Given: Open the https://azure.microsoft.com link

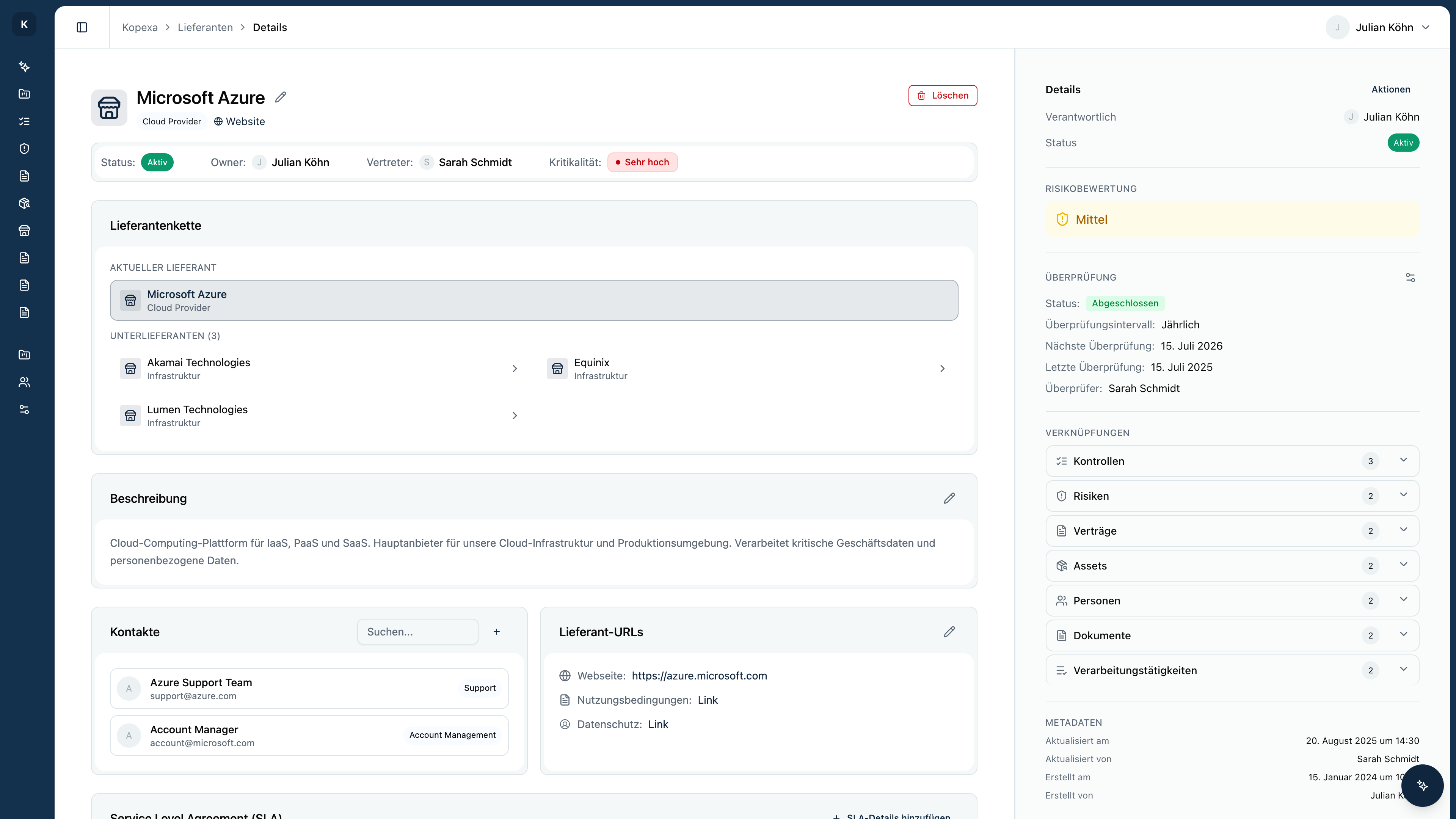Looking at the screenshot, I should pyautogui.click(x=699, y=675).
